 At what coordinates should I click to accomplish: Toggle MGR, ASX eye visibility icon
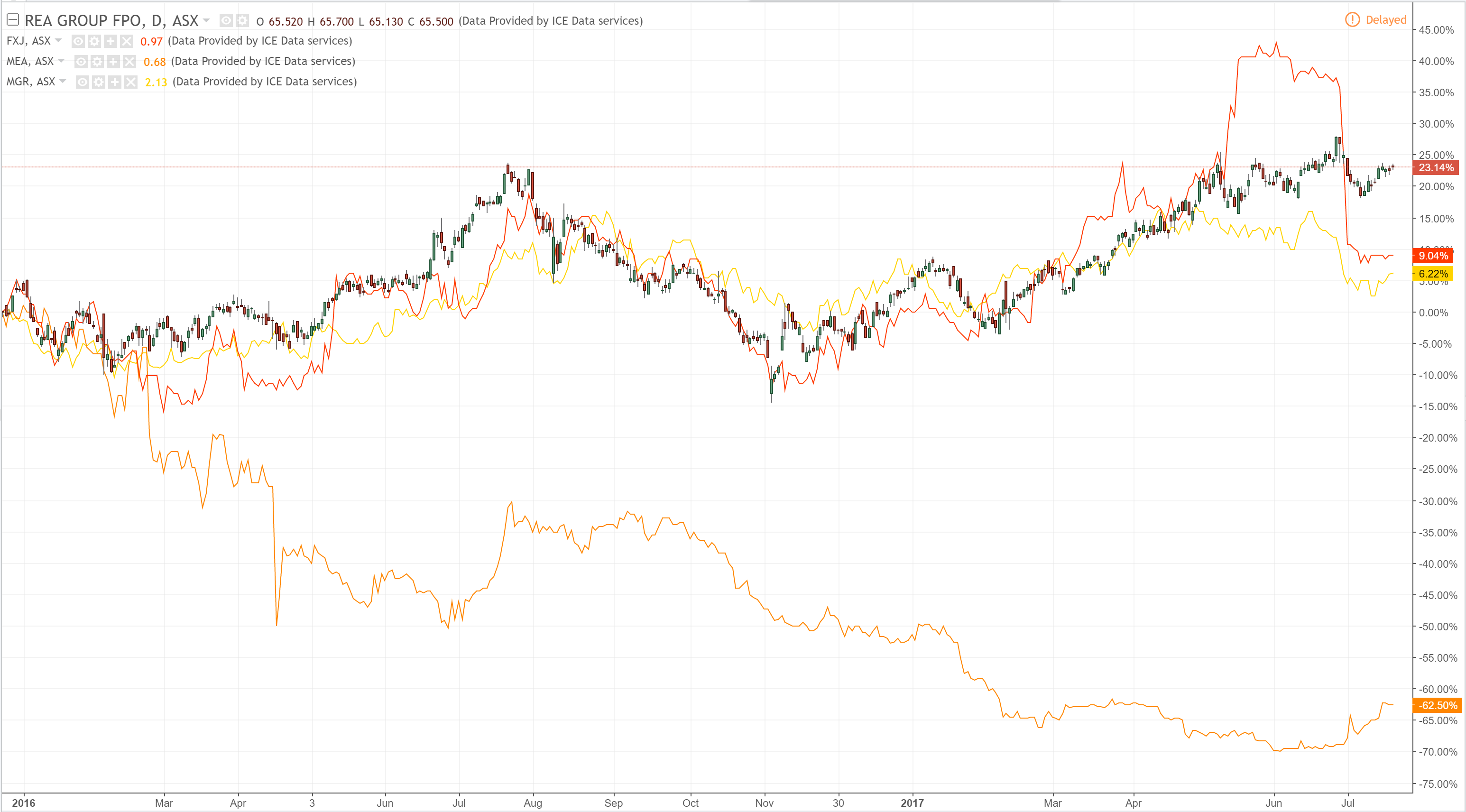(83, 82)
